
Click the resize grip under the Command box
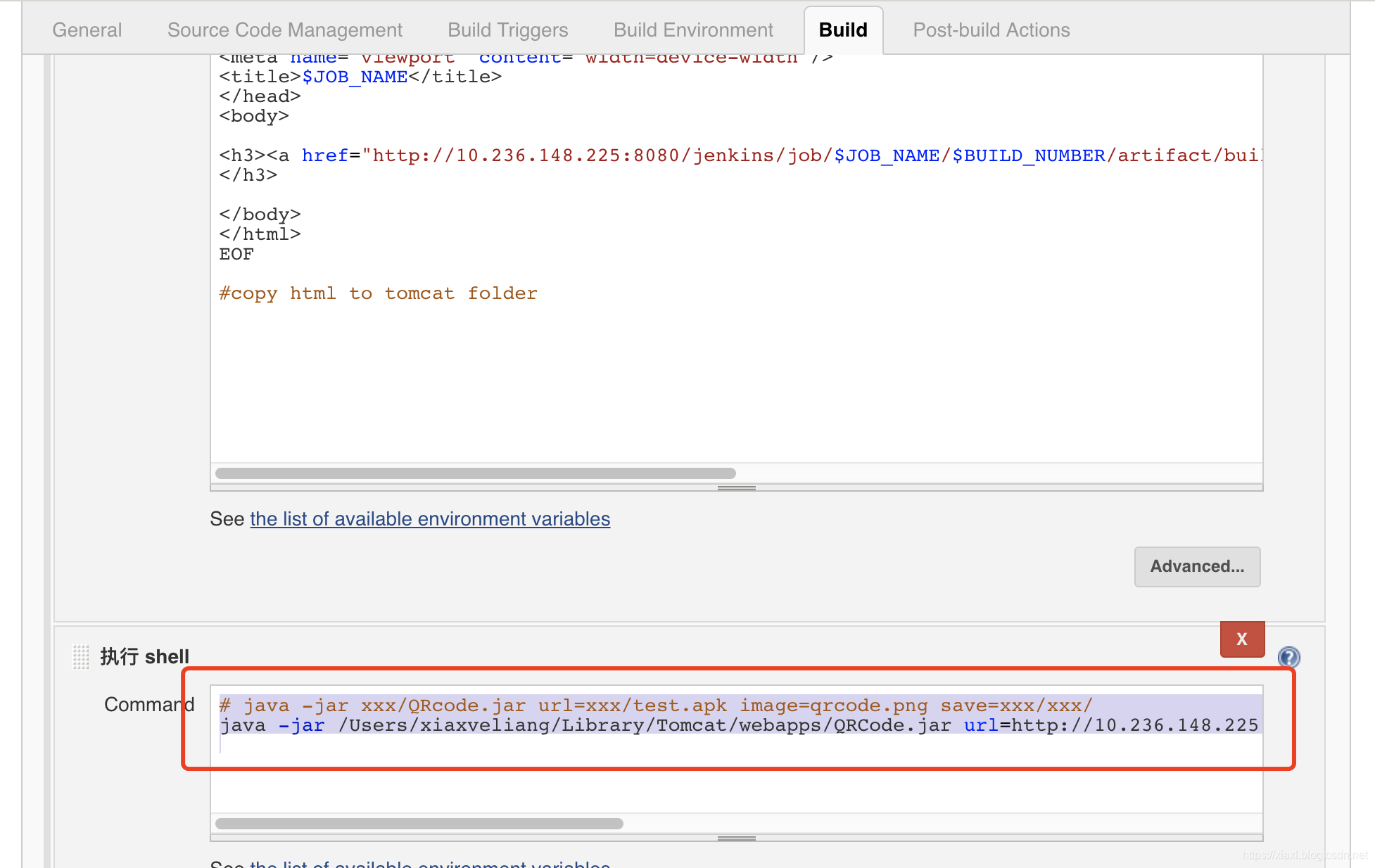point(736,838)
